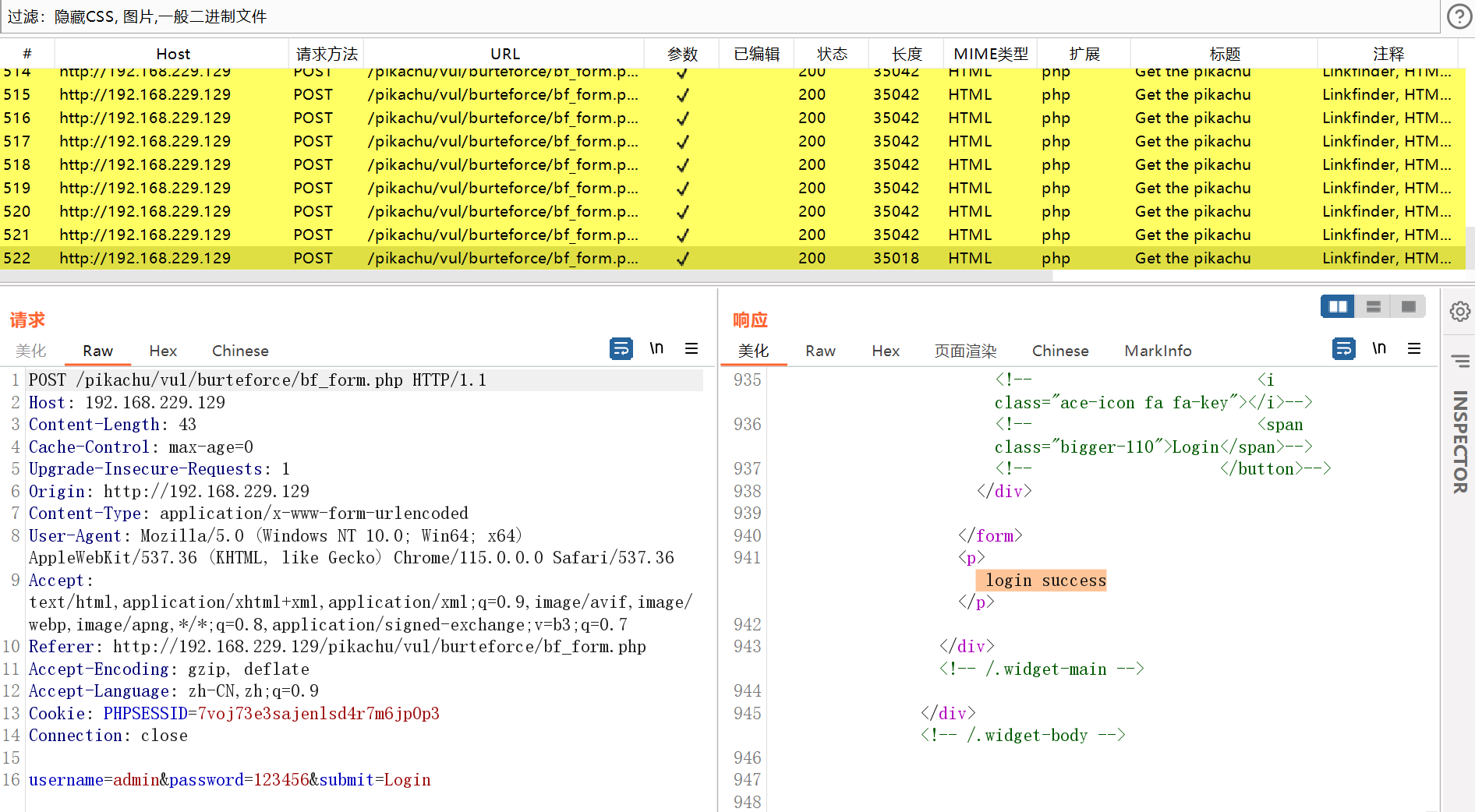Click the parameter checkmark in row 518
Image resolution: width=1475 pixels, height=812 pixels.
point(682,165)
